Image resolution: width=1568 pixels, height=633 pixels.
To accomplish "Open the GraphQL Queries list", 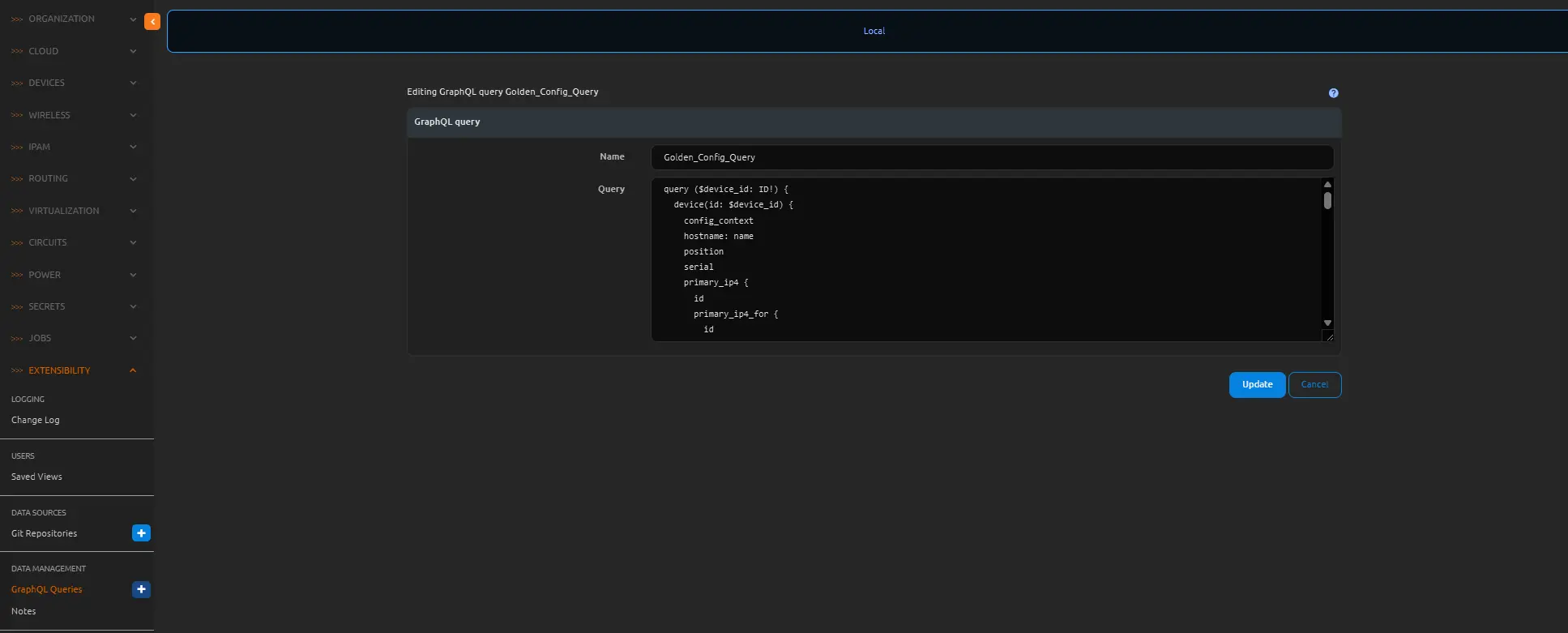I will [x=47, y=589].
